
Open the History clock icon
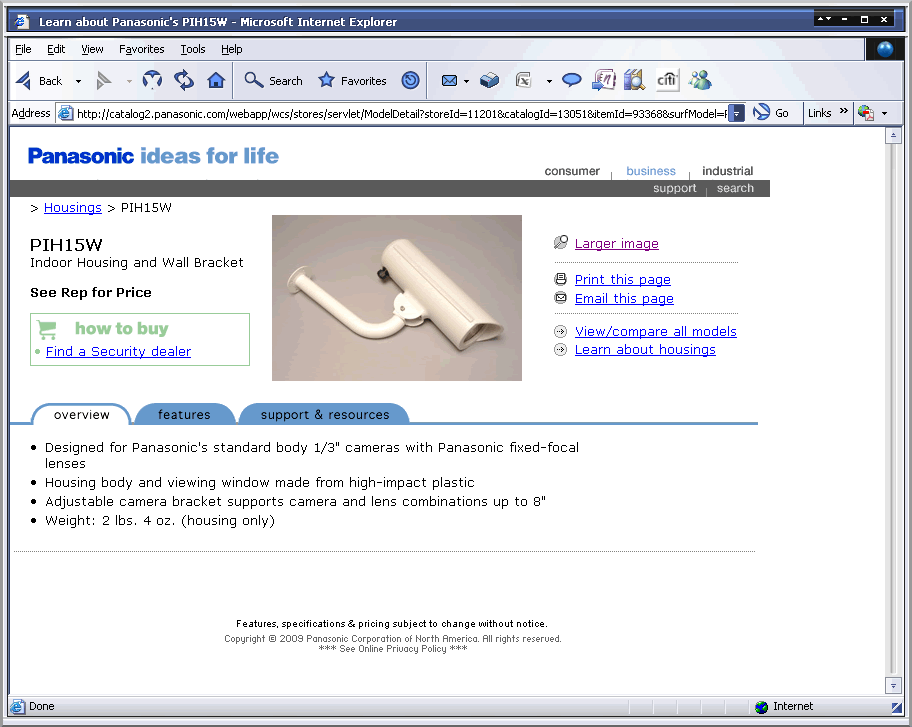pos(411,80)
